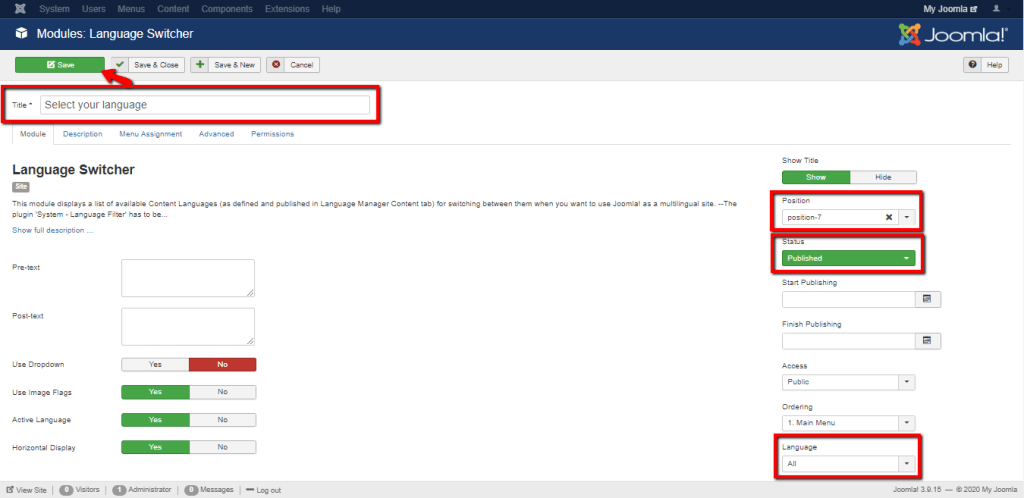Click the Site badge under Language Switcher
This screenshot has height=498, width=1024.
[21, 187]
